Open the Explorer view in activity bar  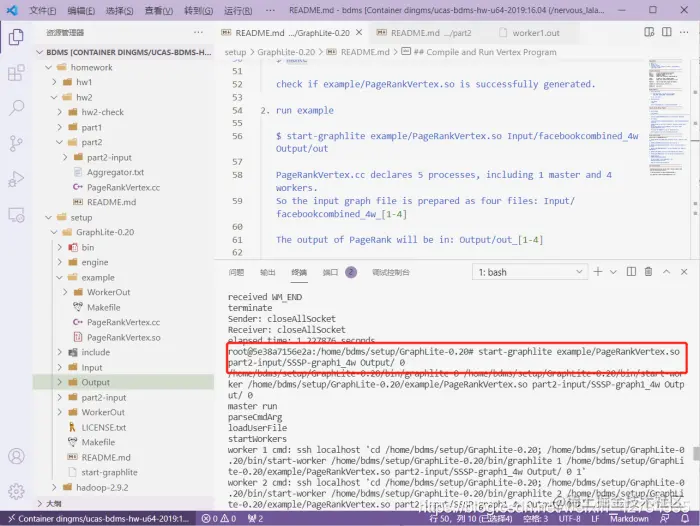(x=16, y=37)
